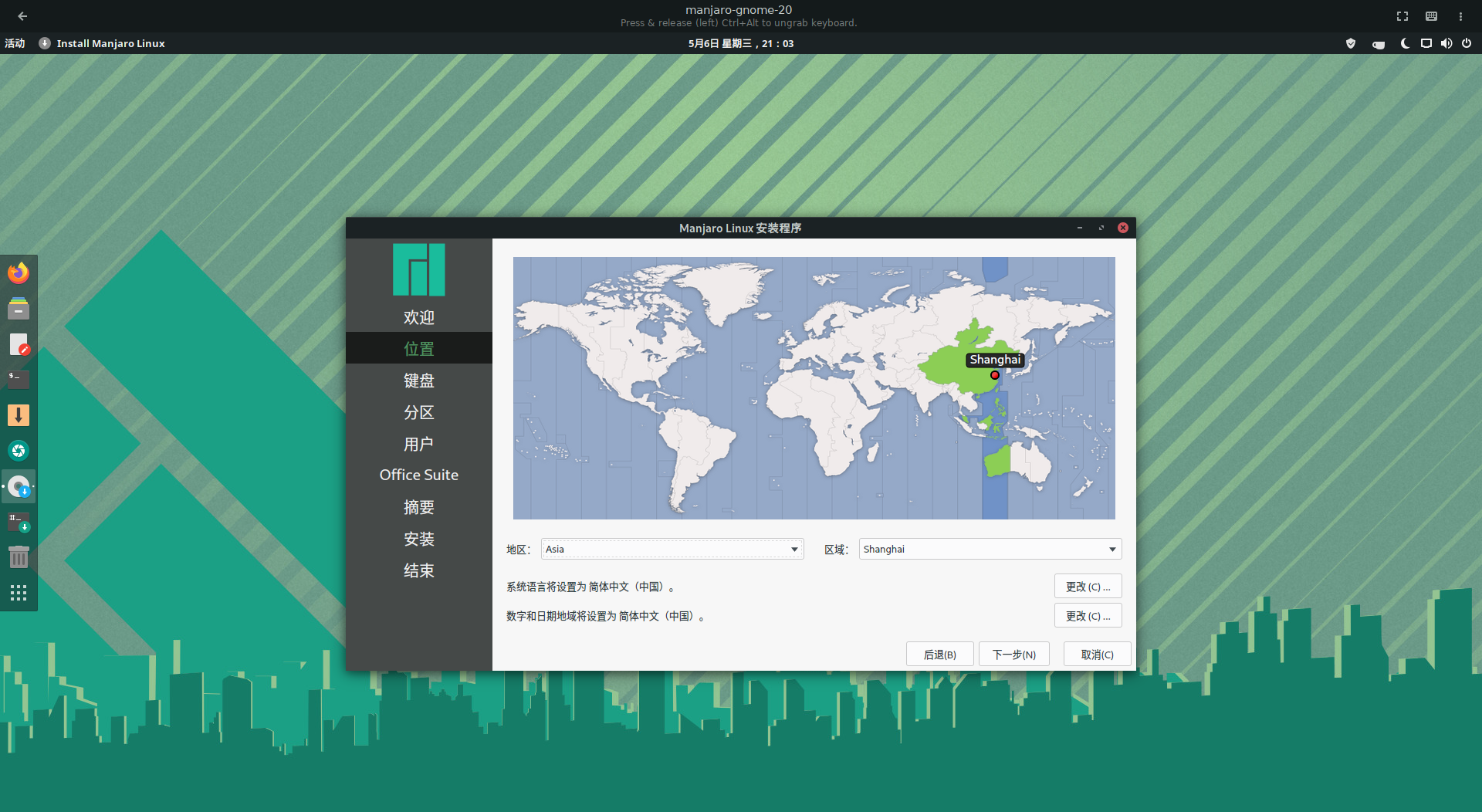Click the screen/display icon in top panel
Image resolution: width=1482 pixels, height=812 pixels.
(x=1426, y=43)
